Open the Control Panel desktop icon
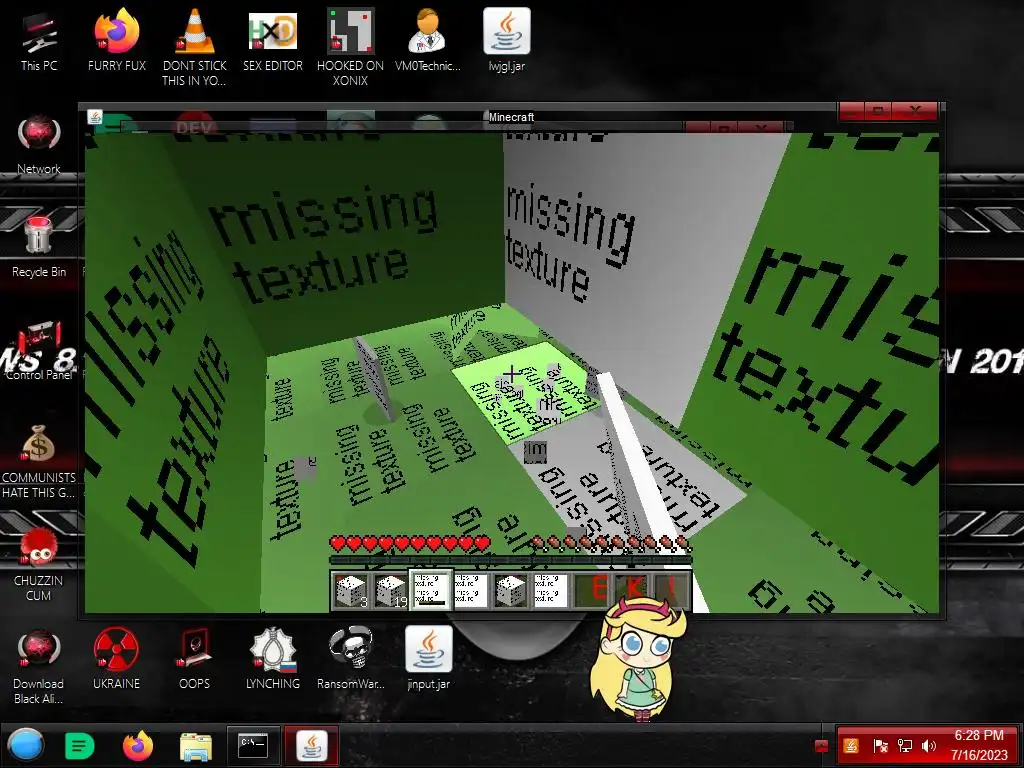 39,350
